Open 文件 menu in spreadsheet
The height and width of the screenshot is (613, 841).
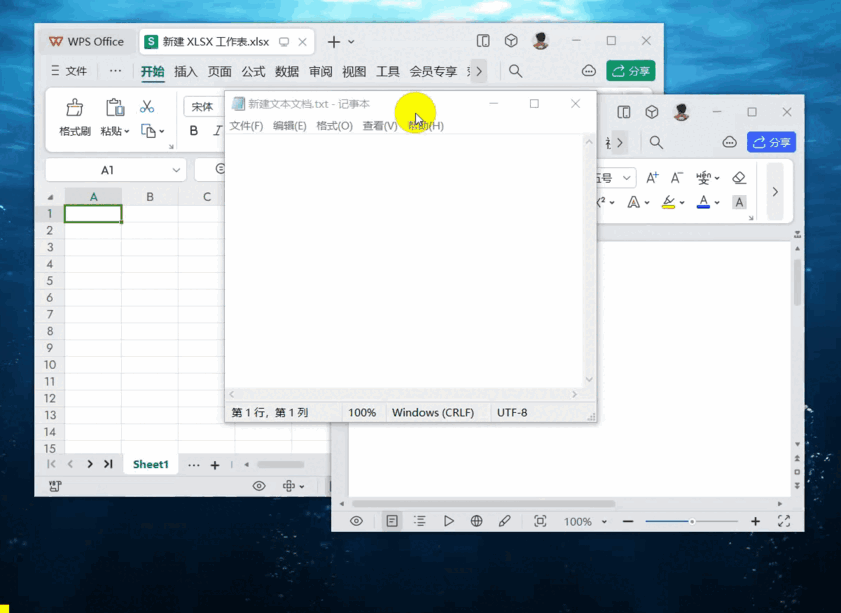[69, 71]
